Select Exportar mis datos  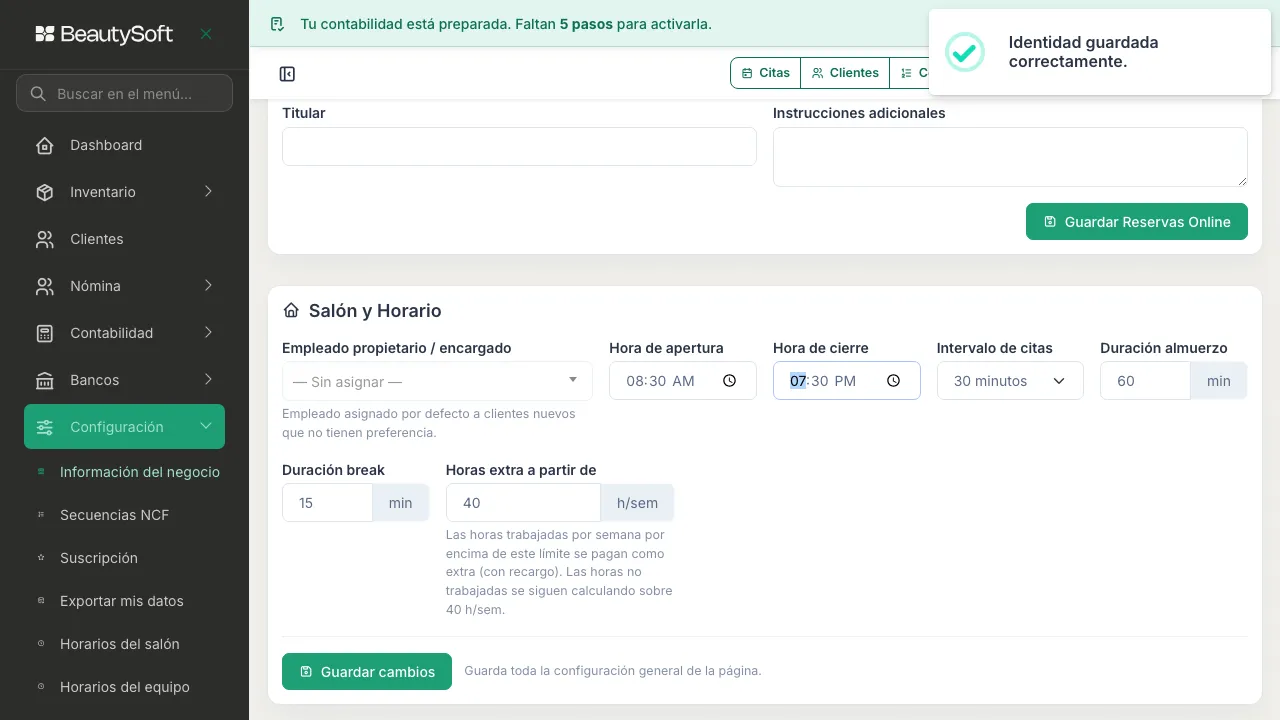pyautogui.click(x=124, y=601)
